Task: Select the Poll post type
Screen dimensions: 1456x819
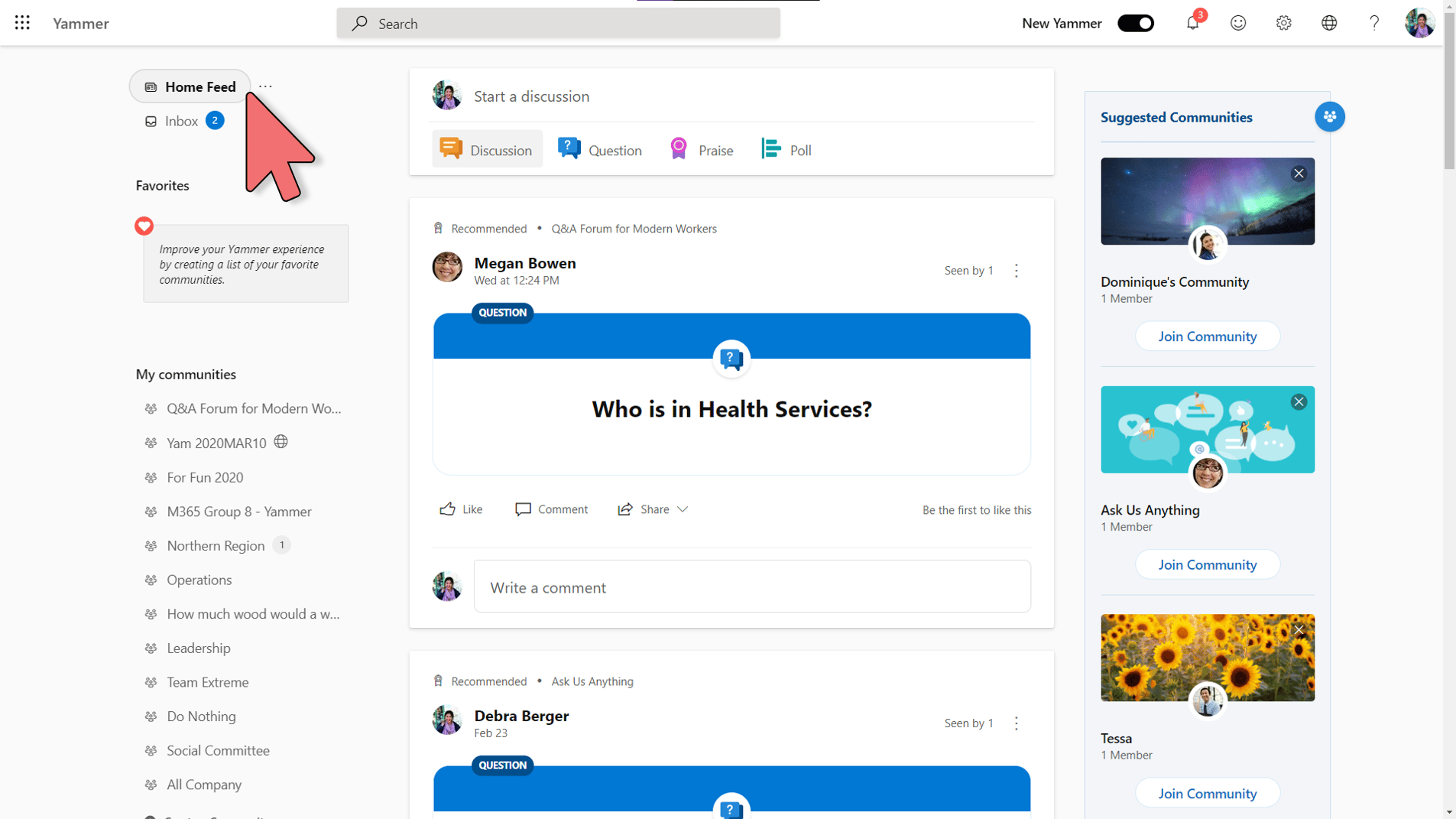Action: tap(786, 149)
